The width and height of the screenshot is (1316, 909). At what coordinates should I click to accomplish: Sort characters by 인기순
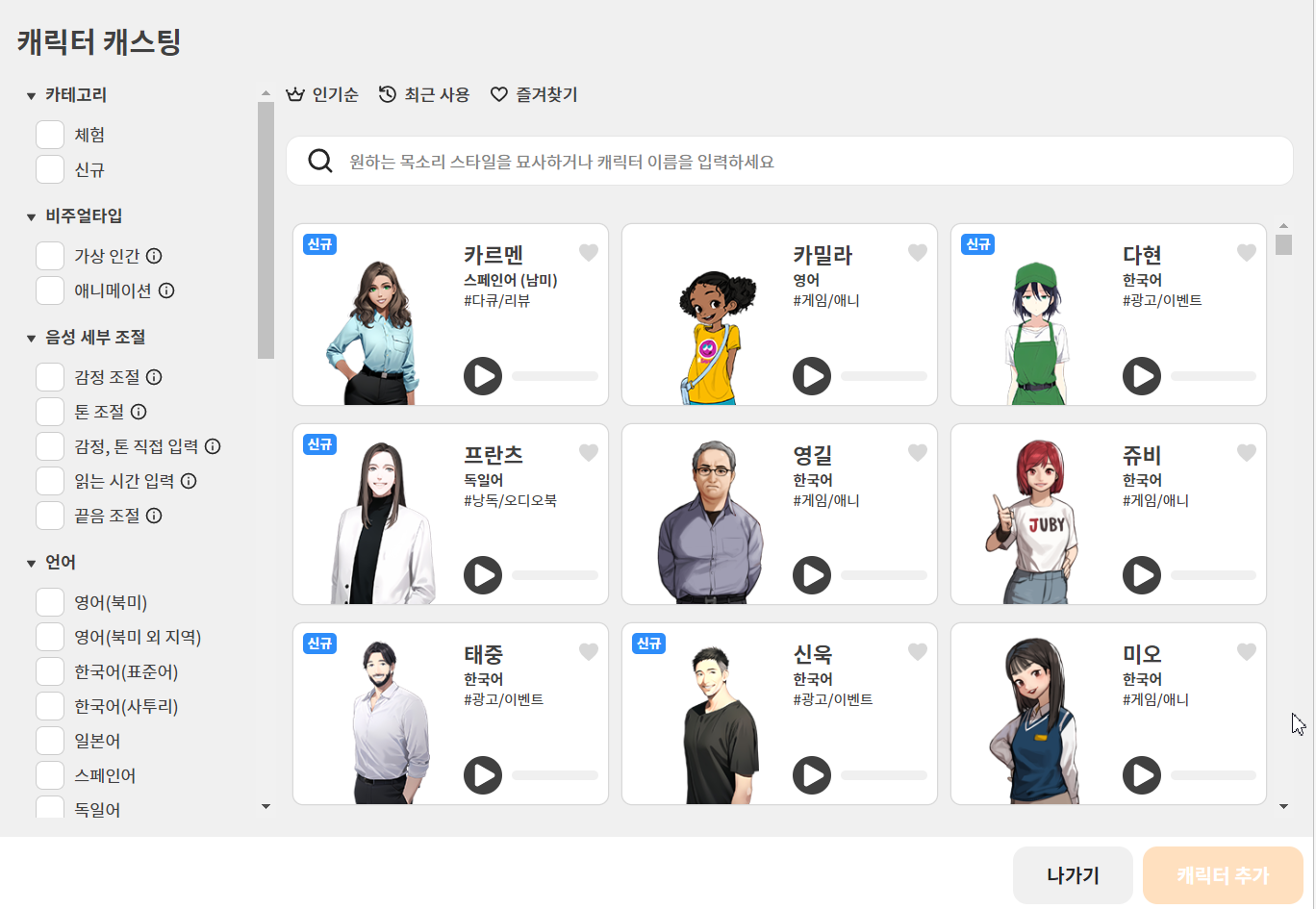click(x=322, y=93)
